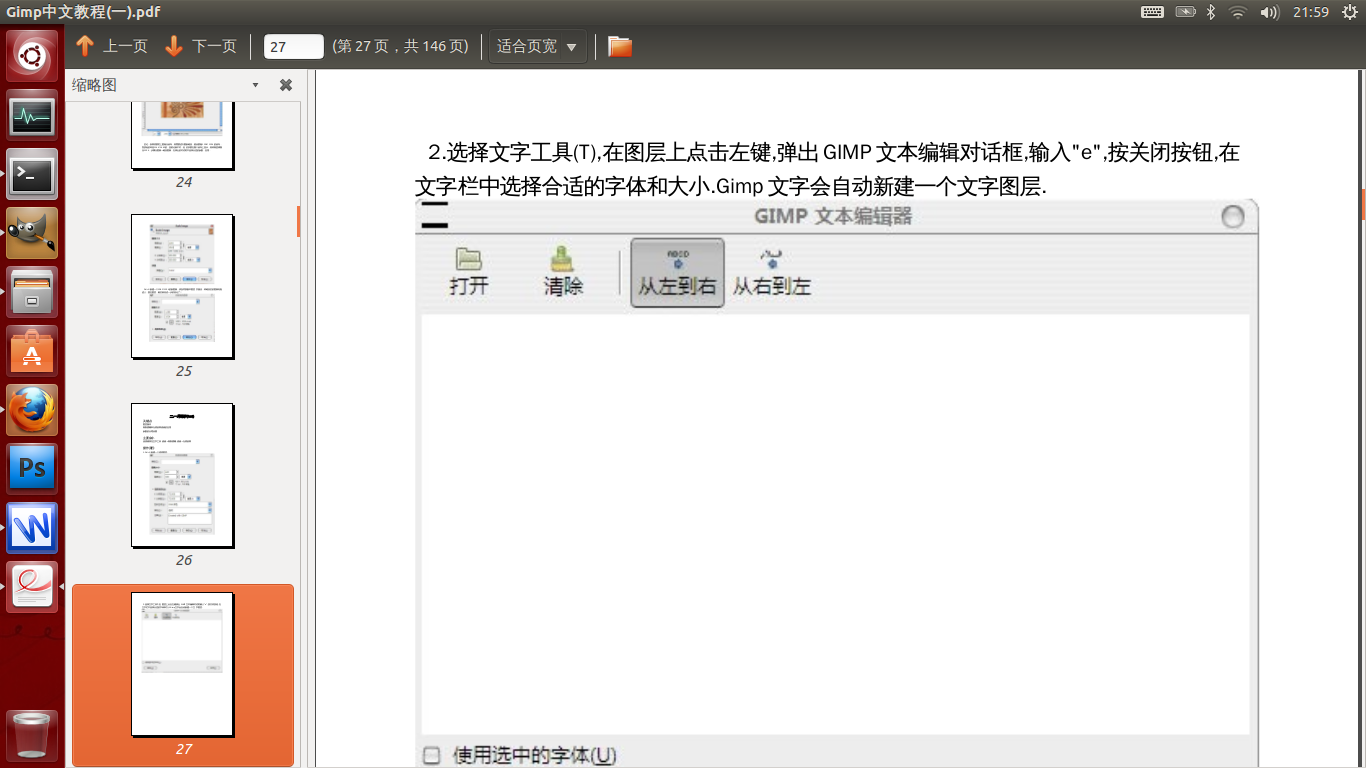Click the thumbnail sidebar scrollbar handle
The width and height of the screenshot is (1366, 768).
[x=298, y=221]
